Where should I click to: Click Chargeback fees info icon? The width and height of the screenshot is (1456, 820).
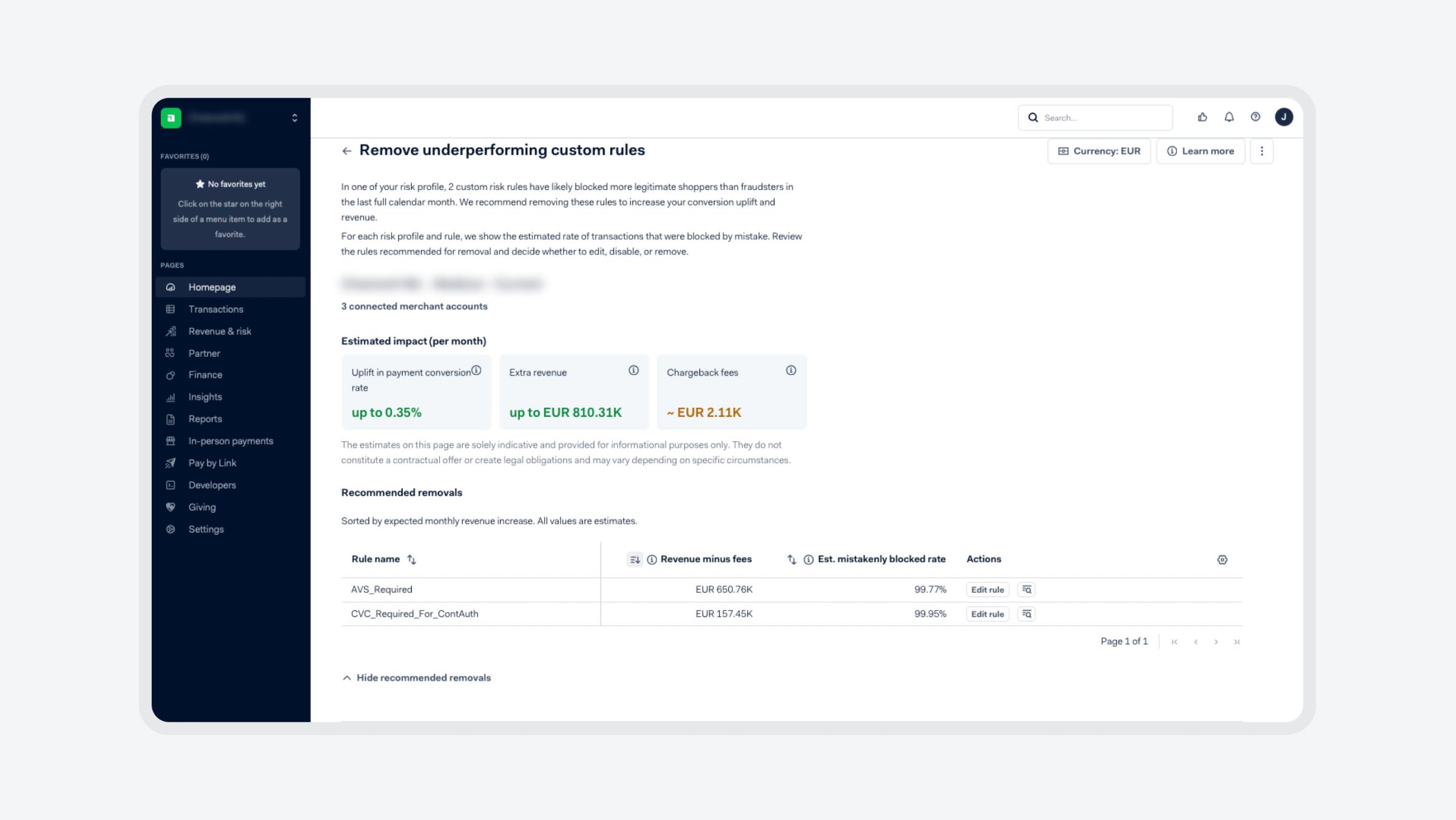tap(790, 370)
